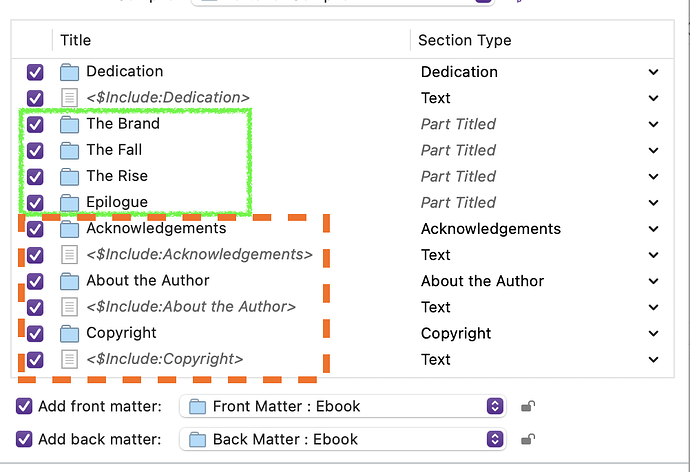Image resolution: width=690 pixels, height=472 pixels.
Task: Open Section Type dropdown for The Brand
Action: 653,124
